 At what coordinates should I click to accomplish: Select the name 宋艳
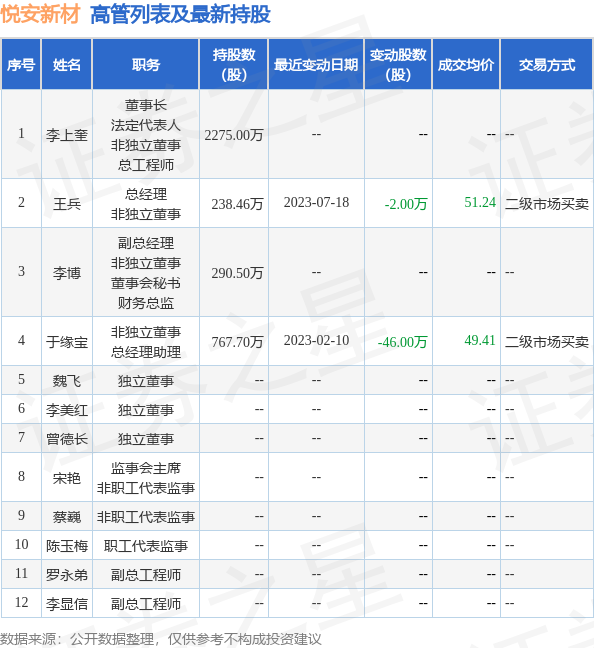67,478
